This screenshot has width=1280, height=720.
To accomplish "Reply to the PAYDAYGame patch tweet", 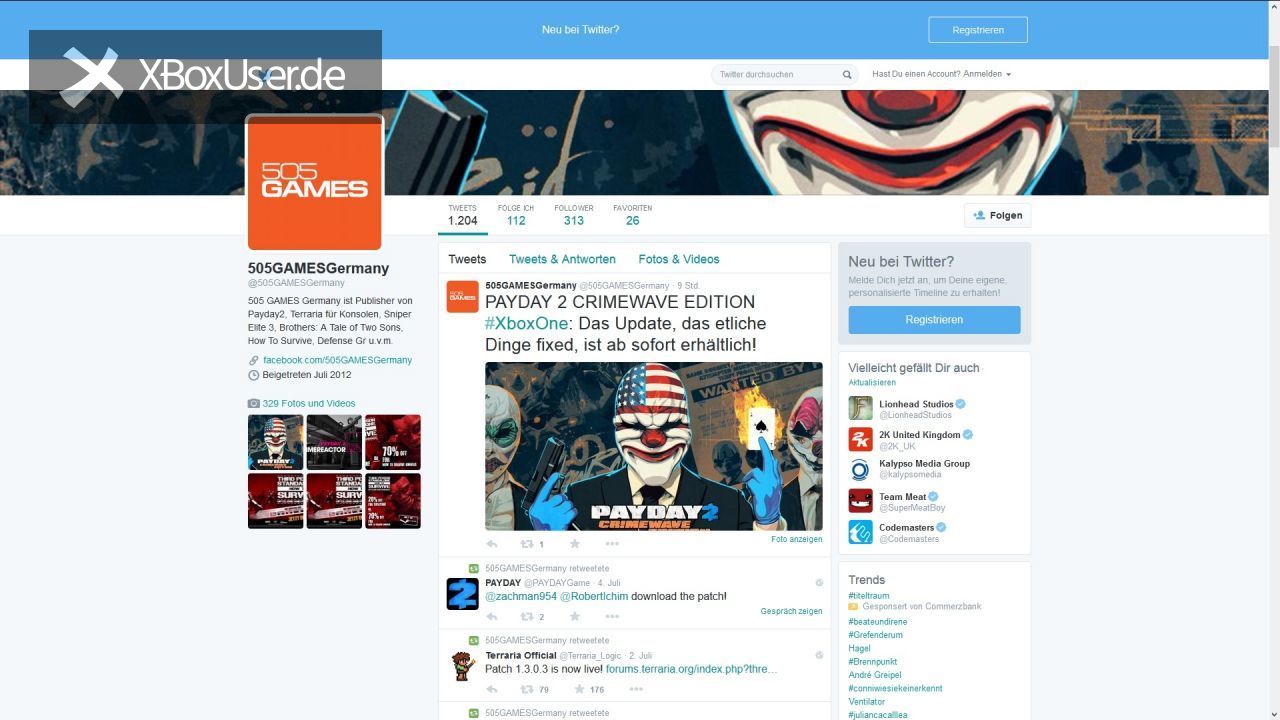I will [491, 616].
